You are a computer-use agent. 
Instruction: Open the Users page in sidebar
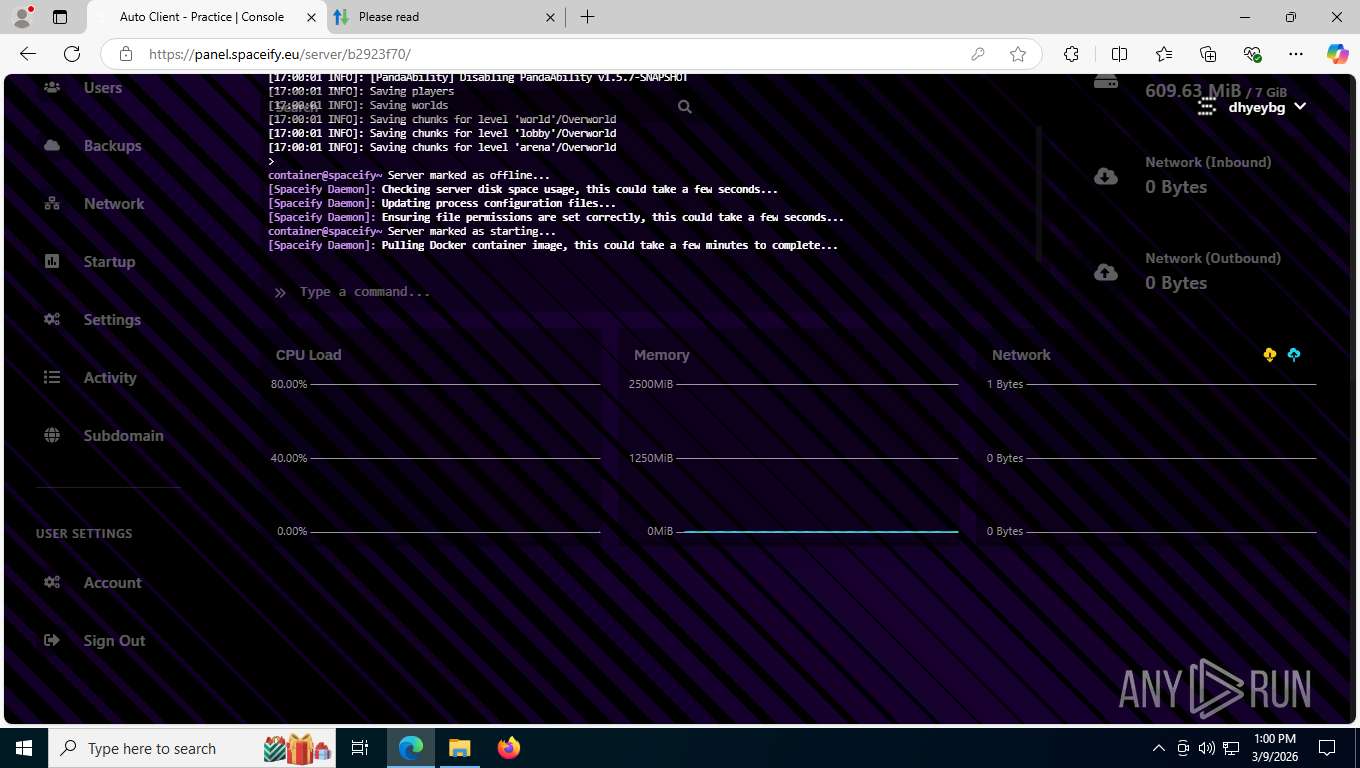coord(102,88)
